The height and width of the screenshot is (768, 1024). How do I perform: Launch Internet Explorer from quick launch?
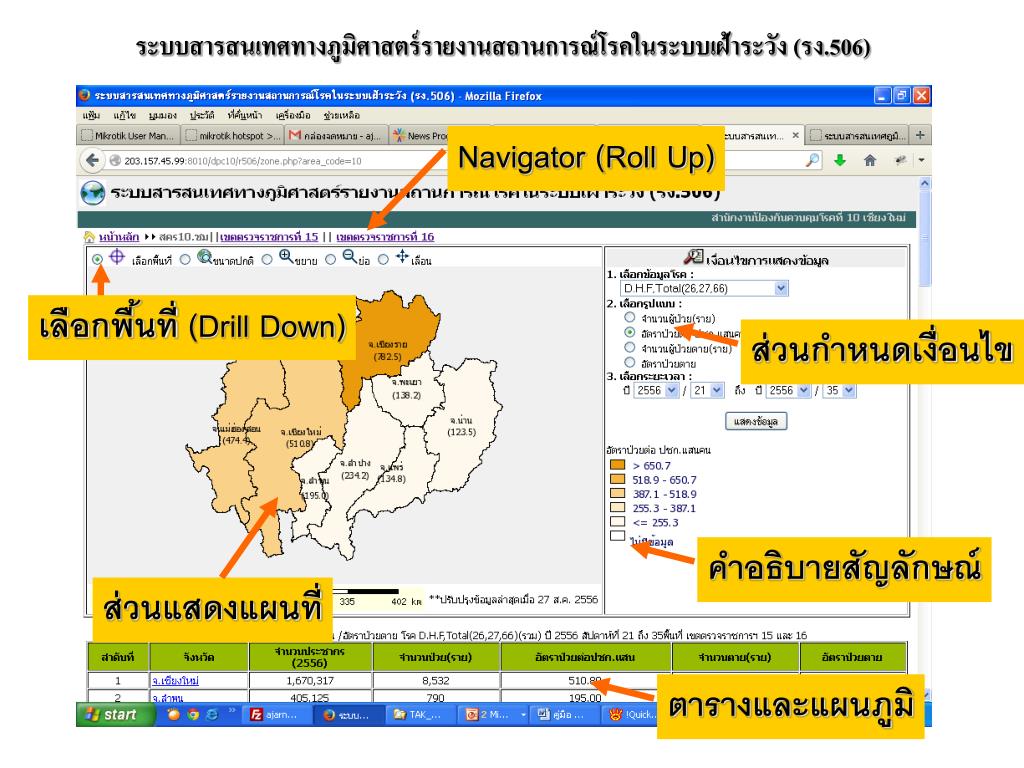point(212,714)
